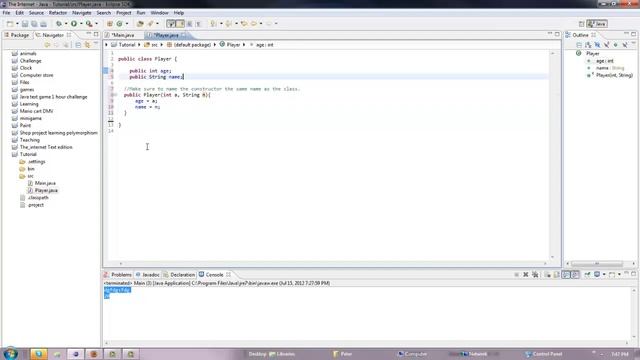Click the New Java Package icon
Viewport: 640px width, 360px height.
click(x=110, y=24)
